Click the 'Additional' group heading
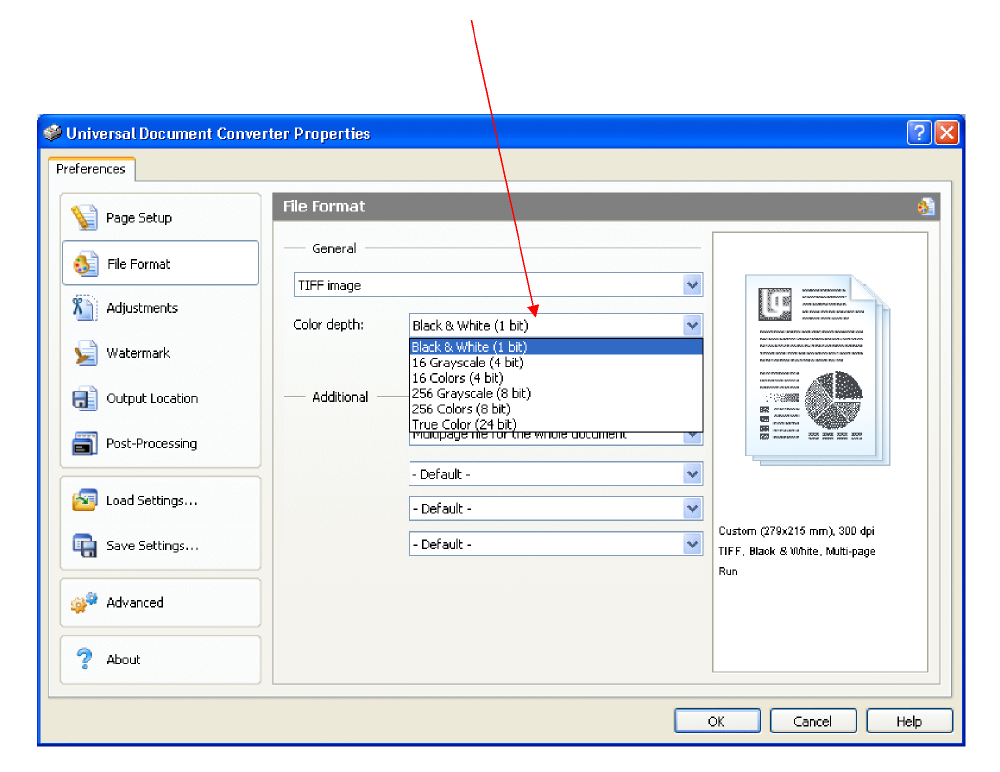The height and width of the screenshot is (772, 1000). (x=340, y=397)
